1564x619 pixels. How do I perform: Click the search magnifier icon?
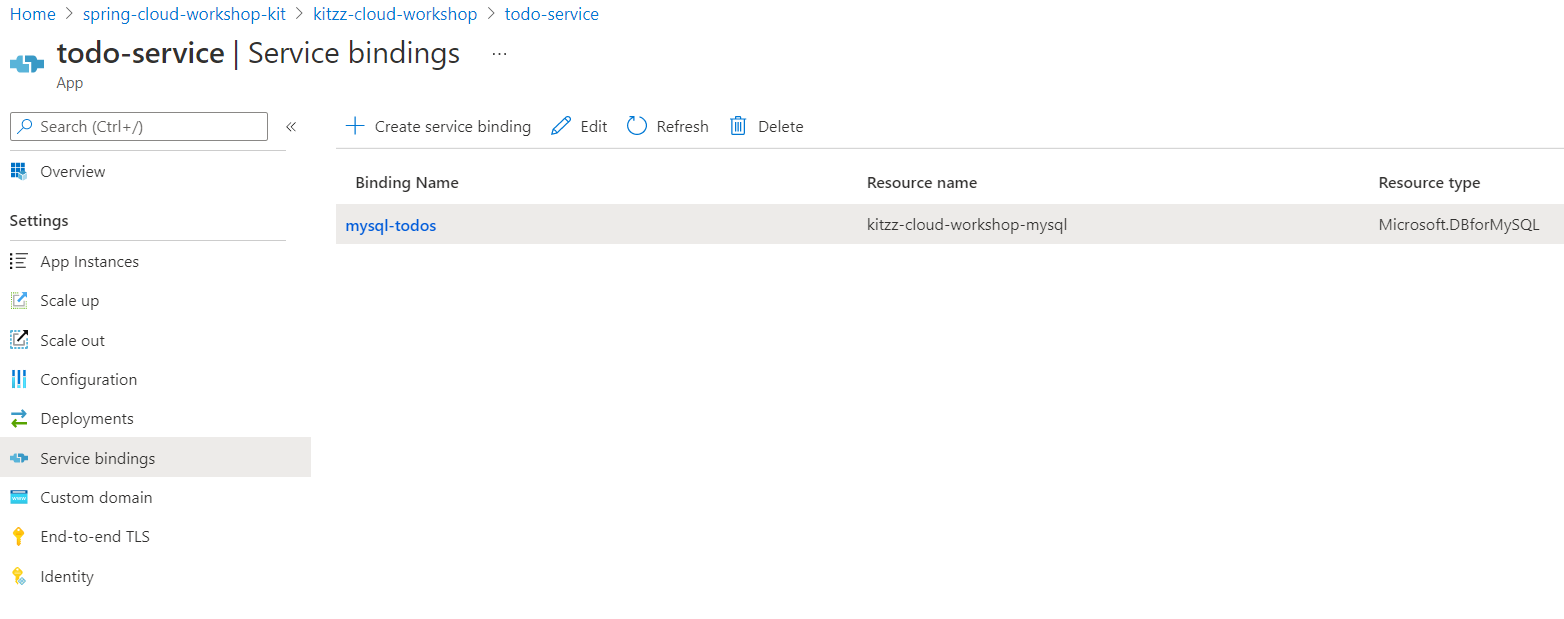pos(26,126)
